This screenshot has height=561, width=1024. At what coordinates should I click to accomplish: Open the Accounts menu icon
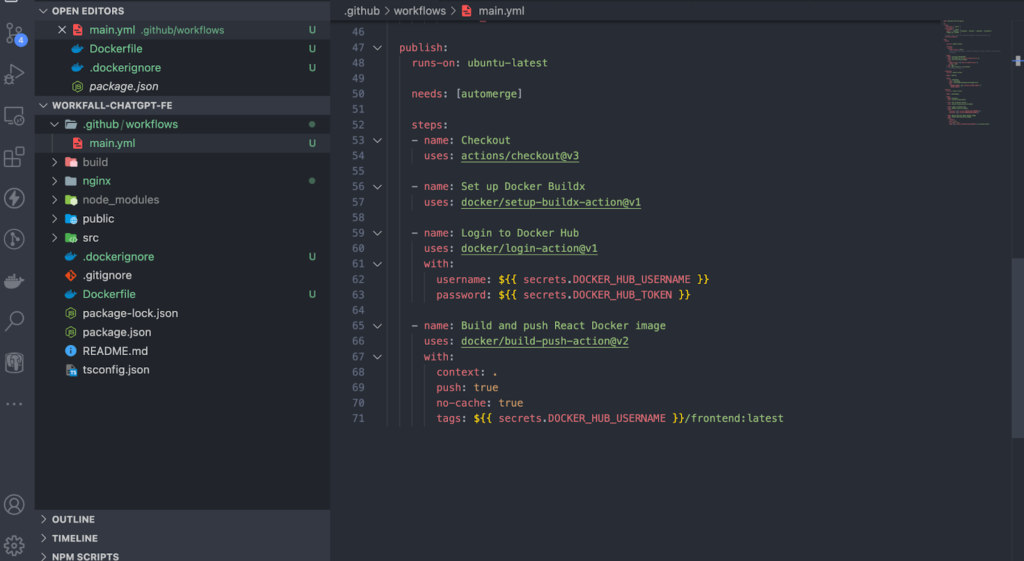[x=14, y=504]
